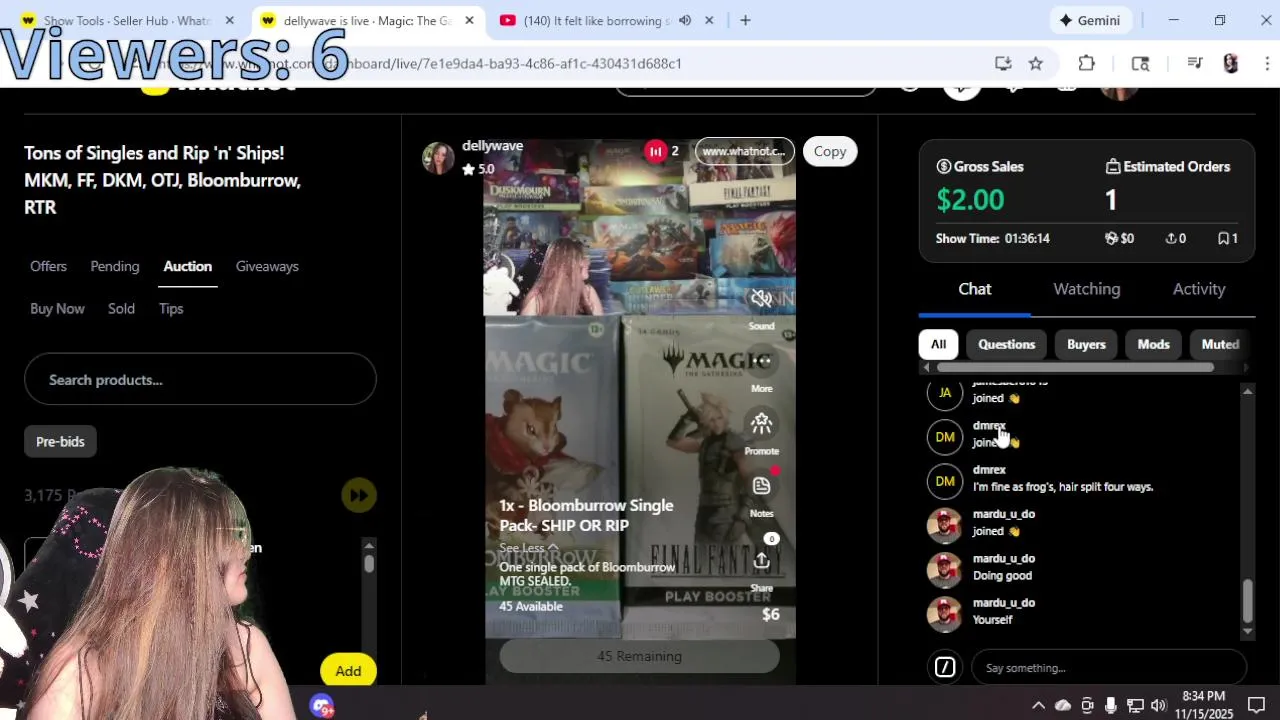Viewport: 1280px width, 720px height.
Task: Click the chat vertical scrollbar thumb
Action: point(1247,601)
